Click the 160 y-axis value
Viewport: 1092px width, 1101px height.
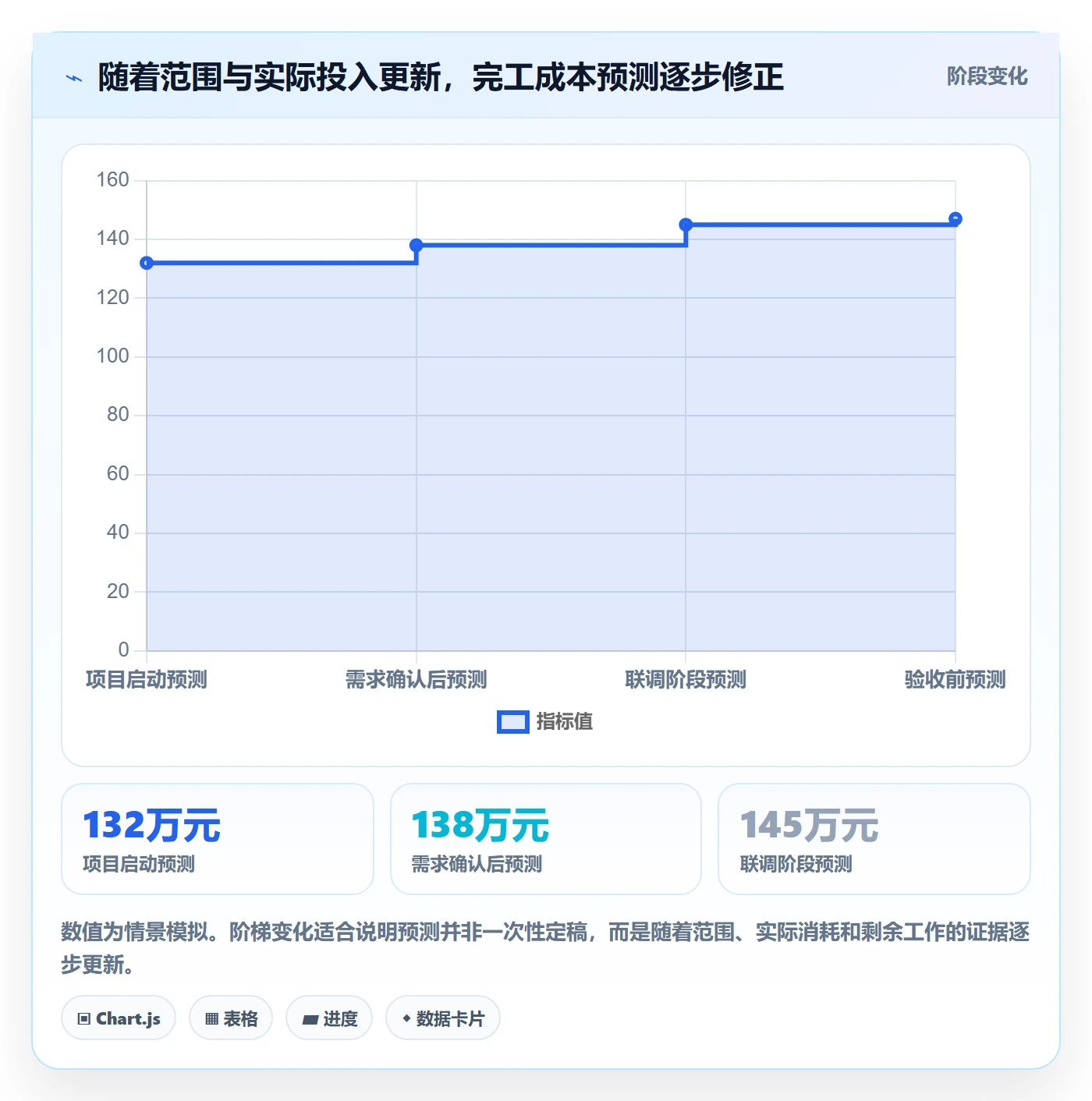point(112,180)
